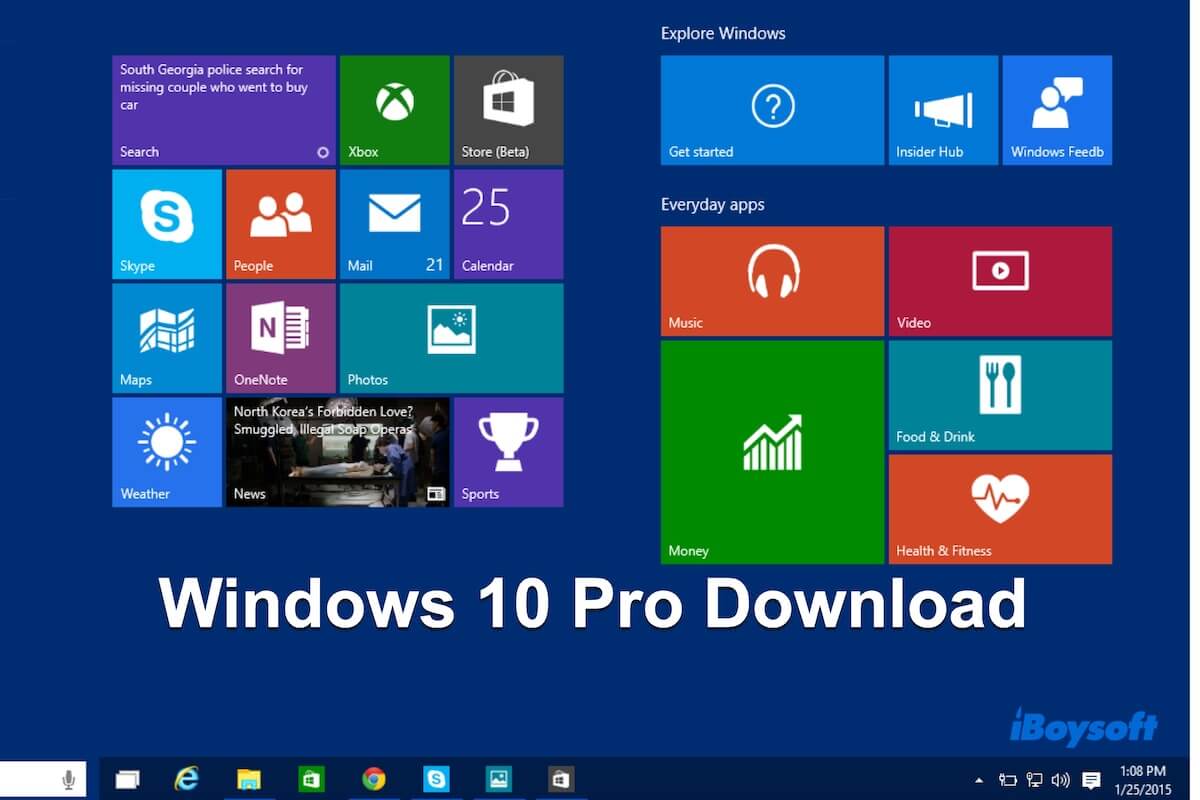The height and width of the screenshot is (800, 1200).
Task: Open the Video tile
Action: (x=1000, y=281)
